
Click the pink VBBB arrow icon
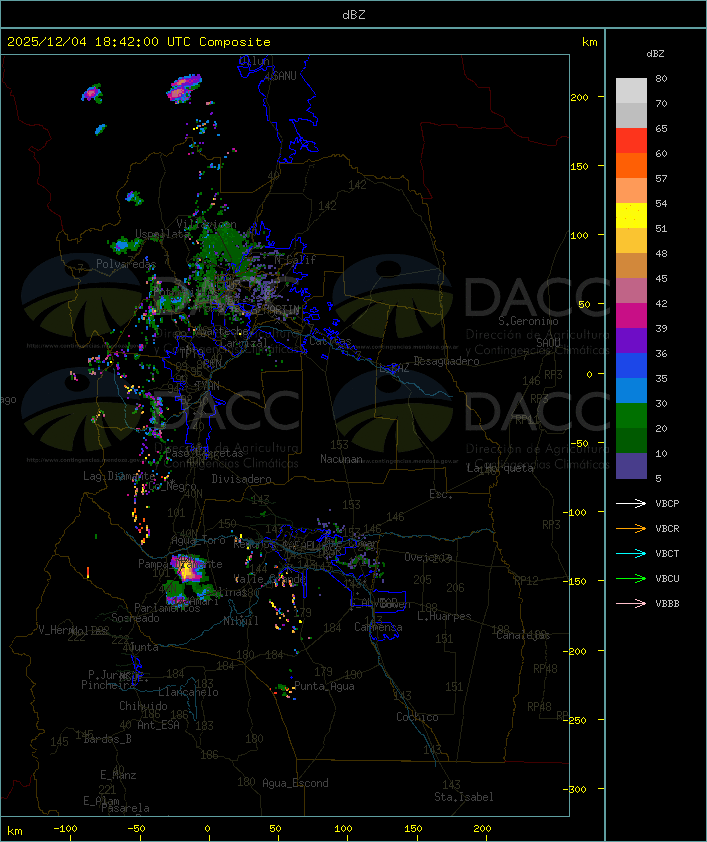point(631,604)
